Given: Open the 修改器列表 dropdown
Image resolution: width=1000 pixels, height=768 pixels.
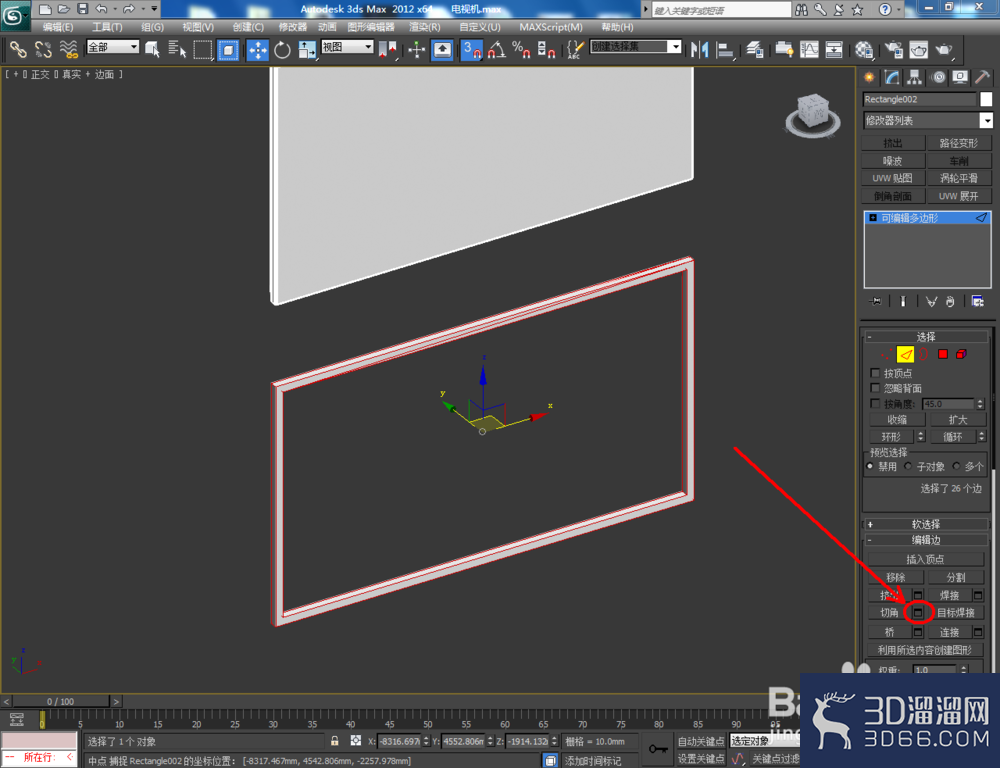Looking at the screenshot, I should coord(928,120).
